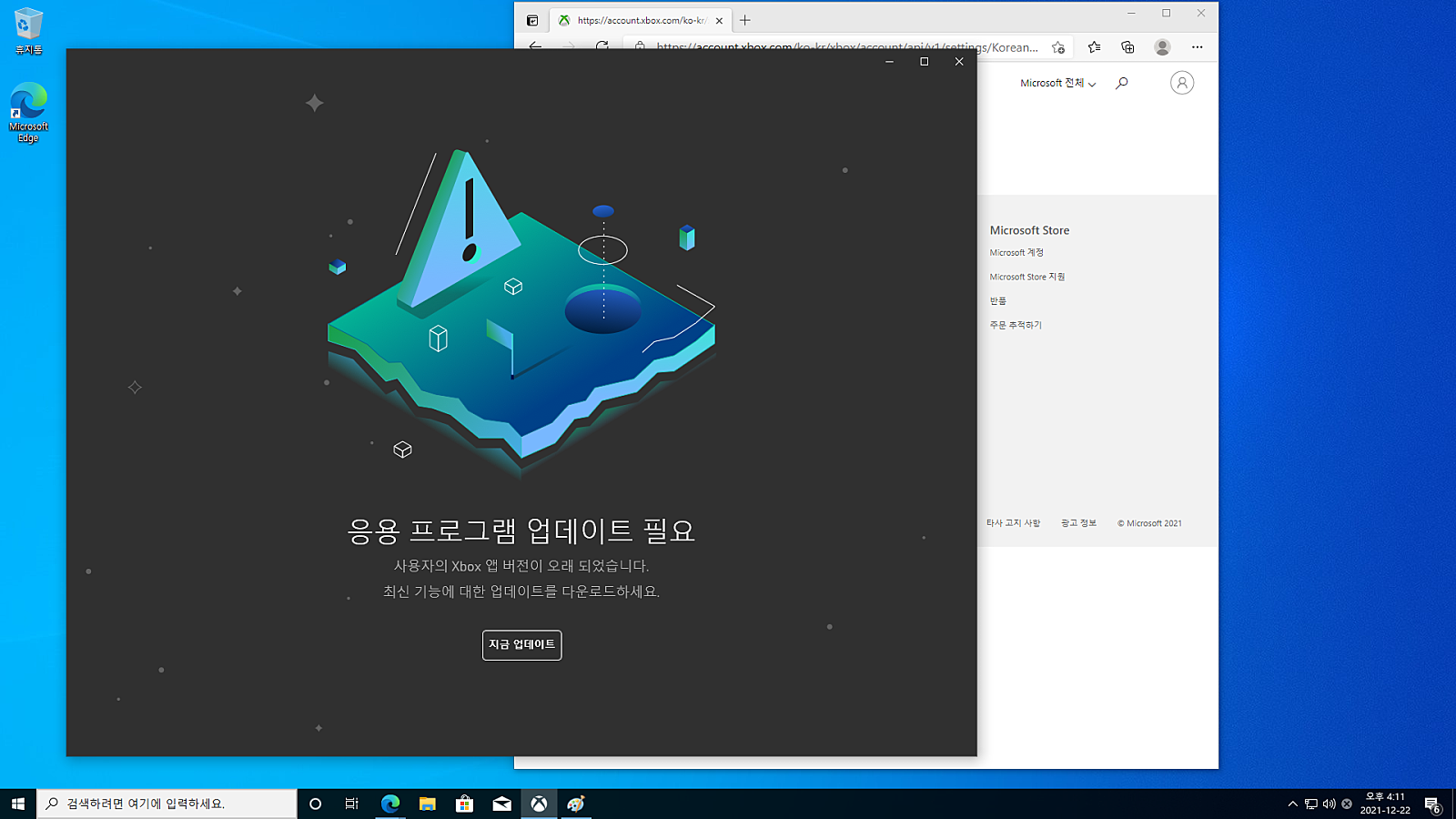Open File Explorer from the taskbar

point(428,804)
